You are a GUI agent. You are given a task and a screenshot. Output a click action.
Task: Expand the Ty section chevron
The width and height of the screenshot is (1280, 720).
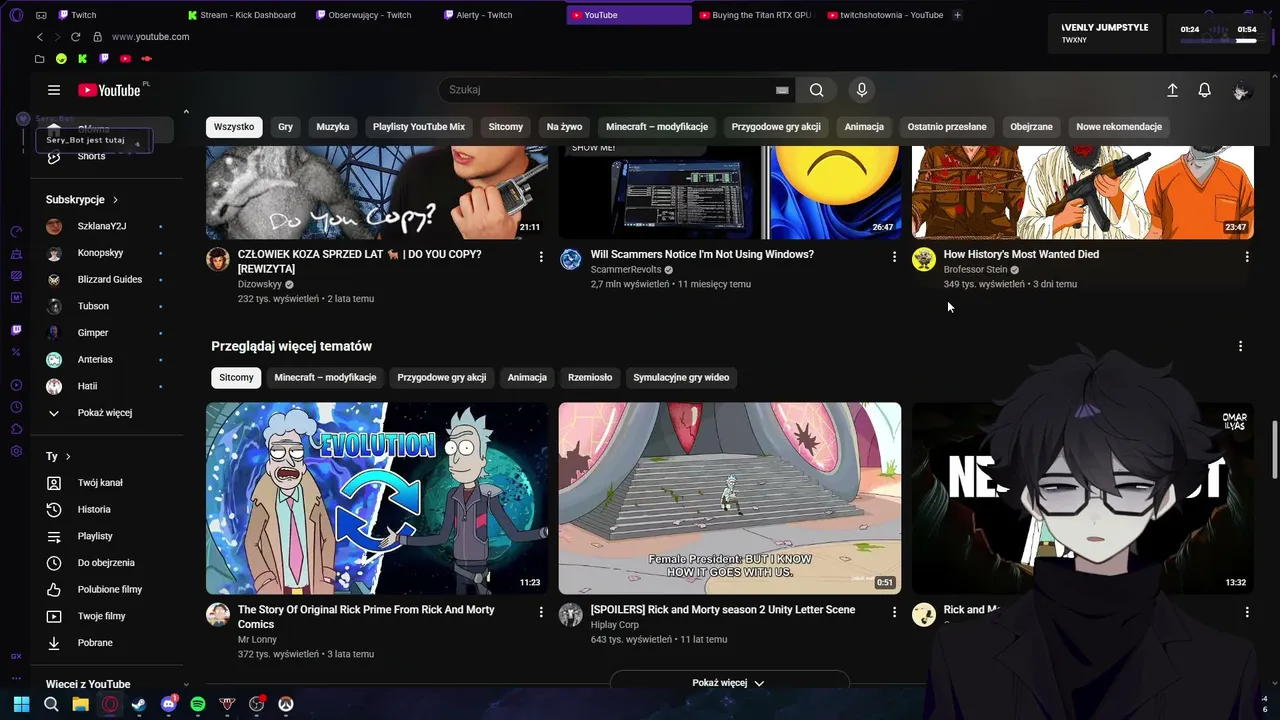click(68, 457)
